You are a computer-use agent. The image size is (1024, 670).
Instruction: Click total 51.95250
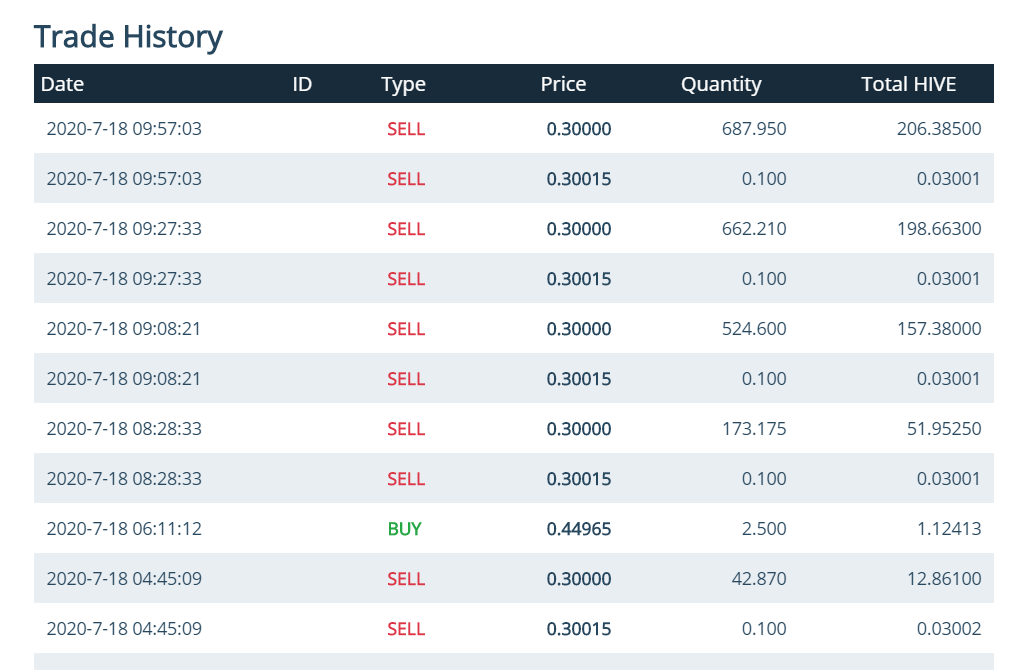(944, 428)
